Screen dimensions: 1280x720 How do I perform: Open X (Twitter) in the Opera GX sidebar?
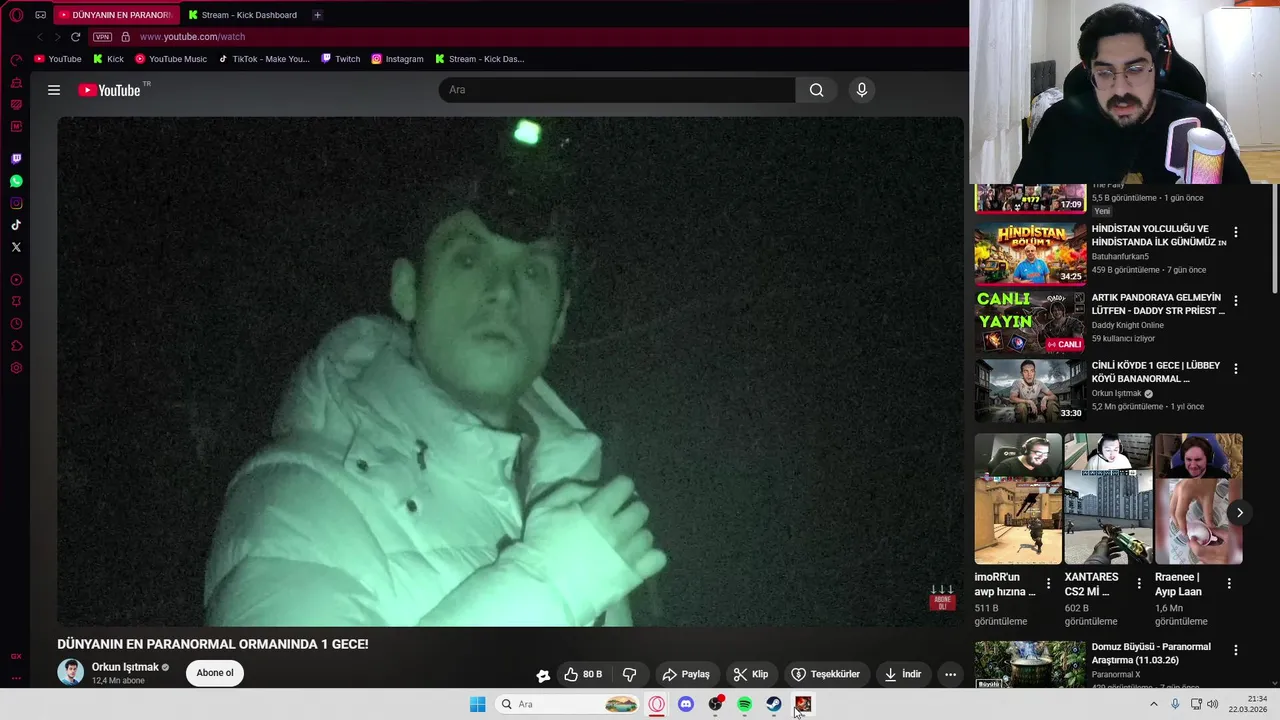(16, 247)
